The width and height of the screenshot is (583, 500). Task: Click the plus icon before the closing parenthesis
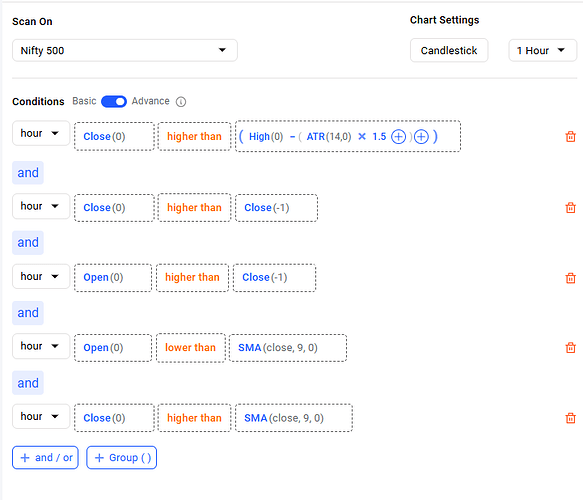coord(421,137)
